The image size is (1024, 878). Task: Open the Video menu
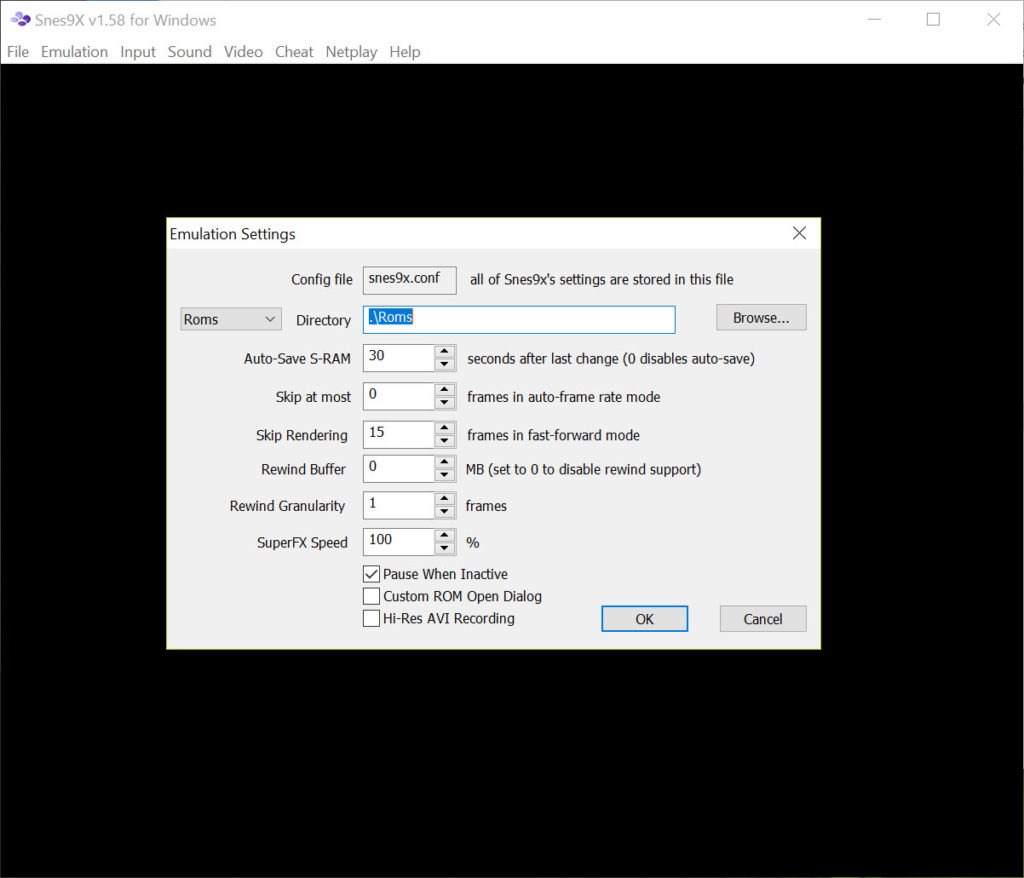click(x=243, y=52)
